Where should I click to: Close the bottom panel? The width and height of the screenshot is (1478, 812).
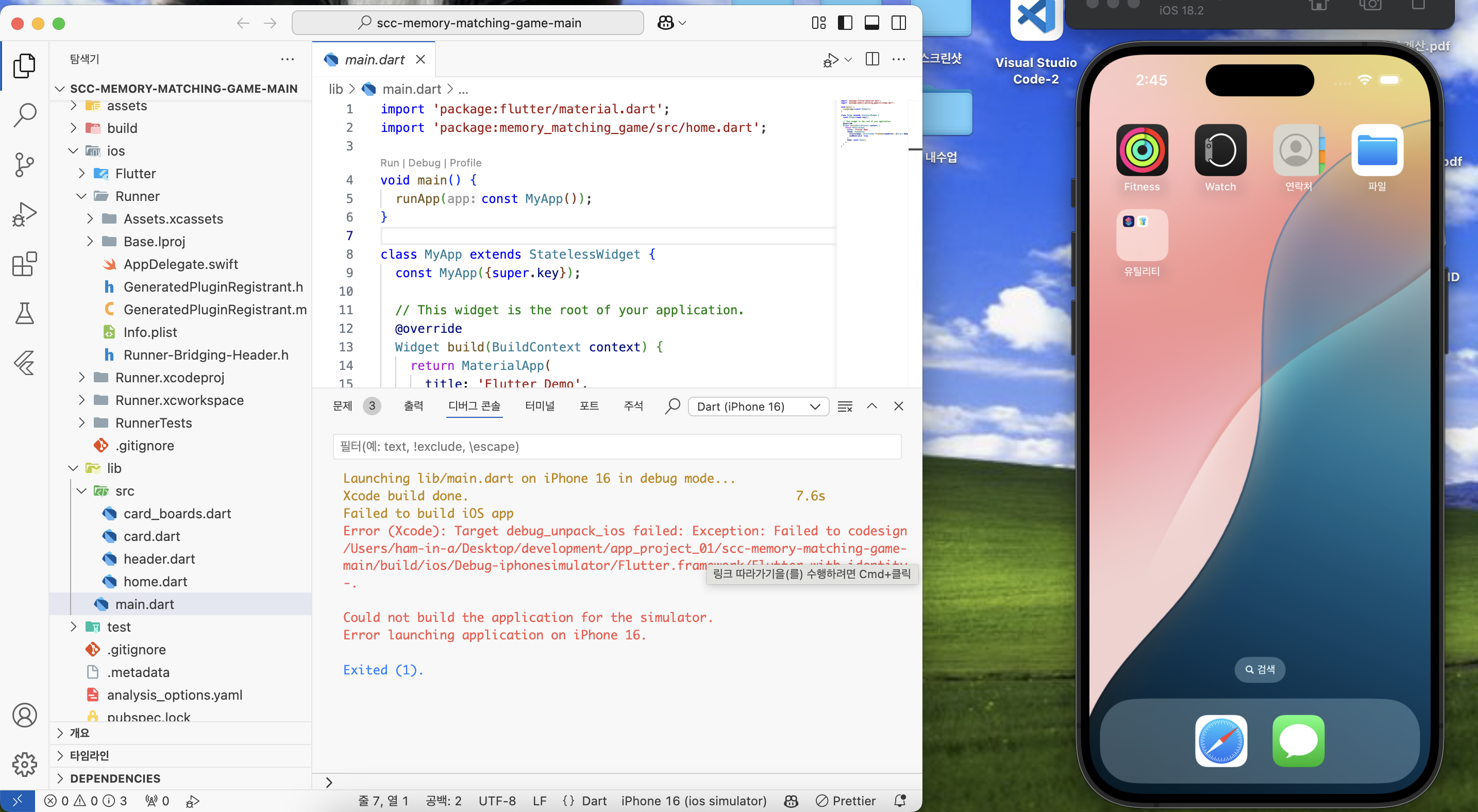click(x=899, y=406)
